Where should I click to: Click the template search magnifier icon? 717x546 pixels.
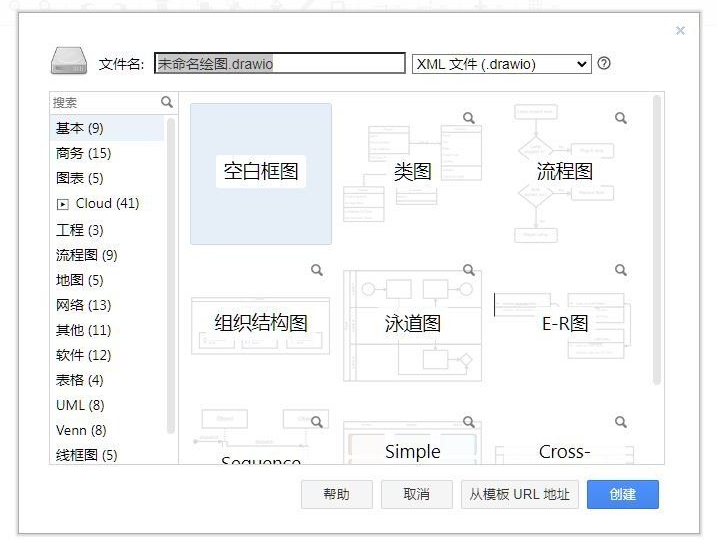tap(167, 102)
